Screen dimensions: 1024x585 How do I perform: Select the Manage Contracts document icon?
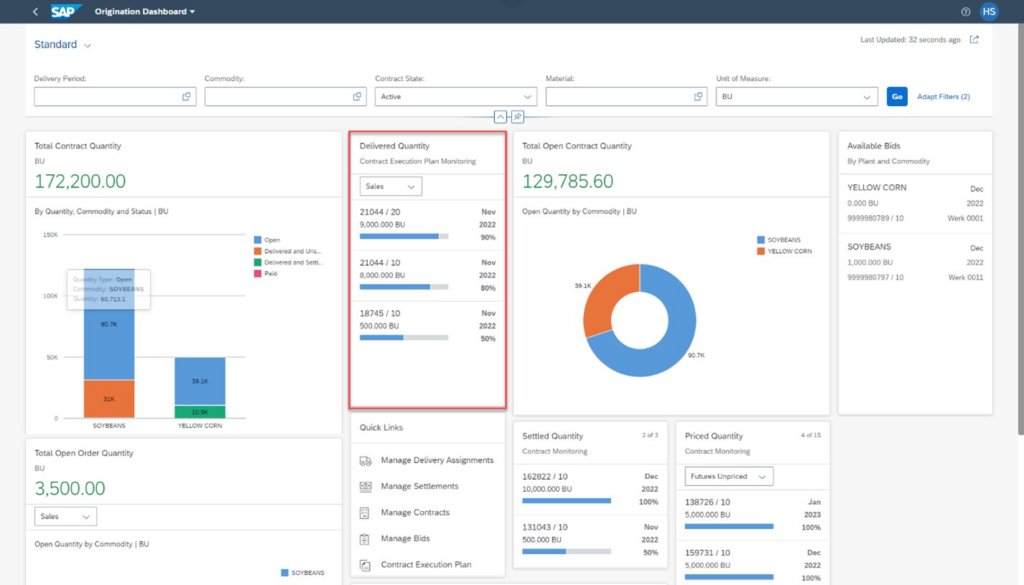pyautogui.click(x=366, y=513)
